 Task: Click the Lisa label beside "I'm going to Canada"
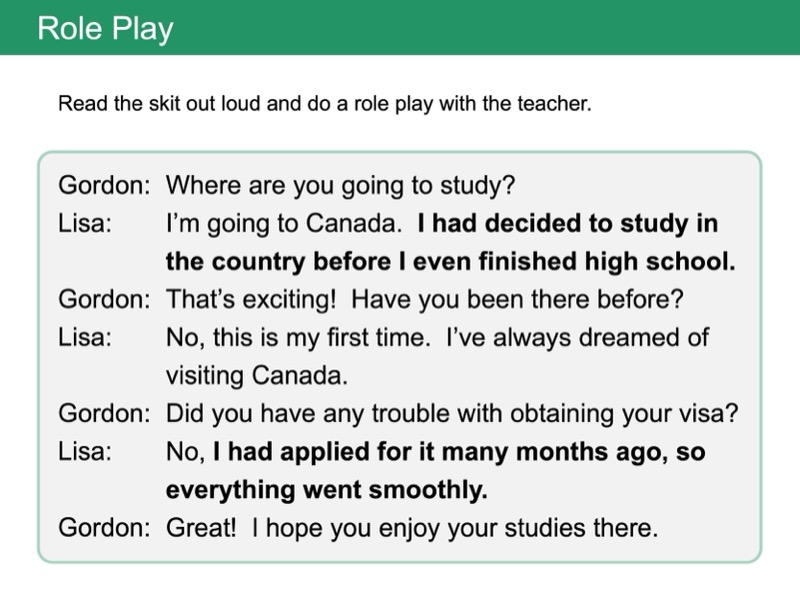coord(84,224)
